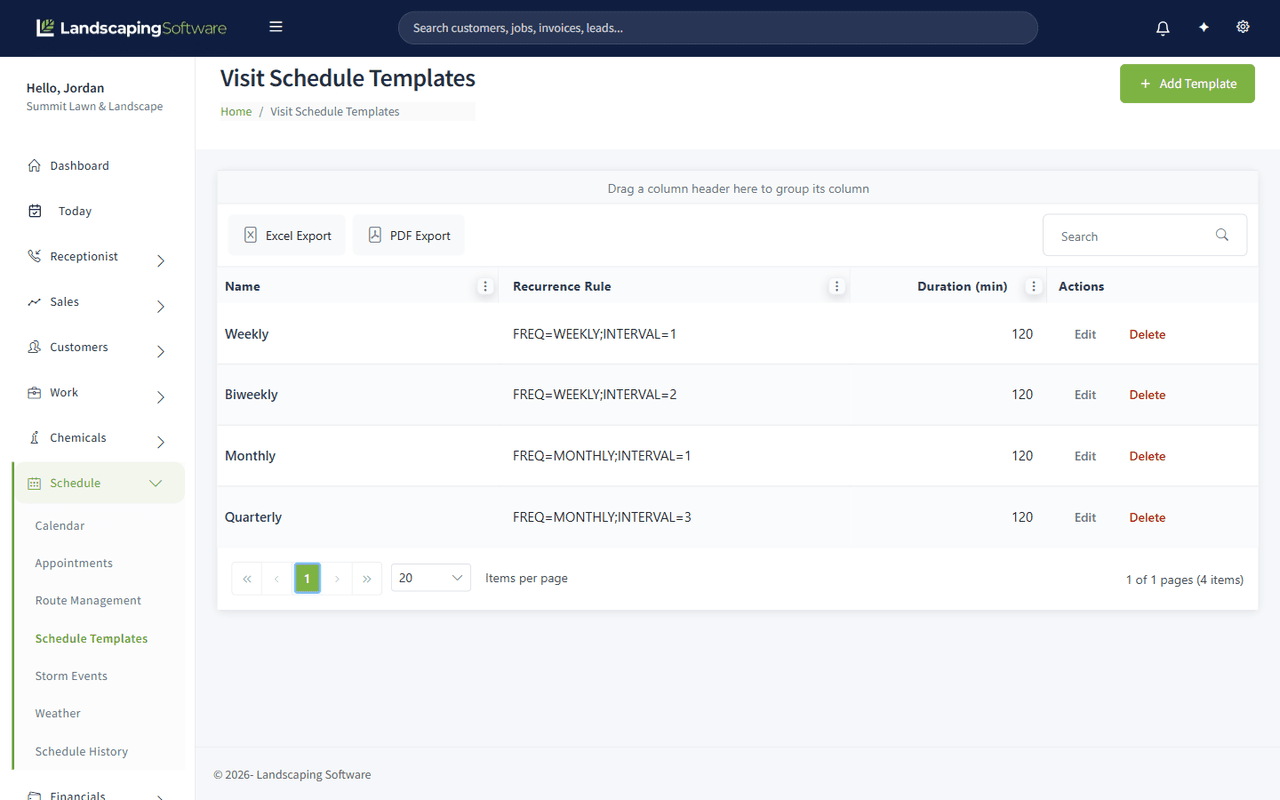Edit the Monthly template
Screen dimensions: 1280x800
tap(1085, 456)
